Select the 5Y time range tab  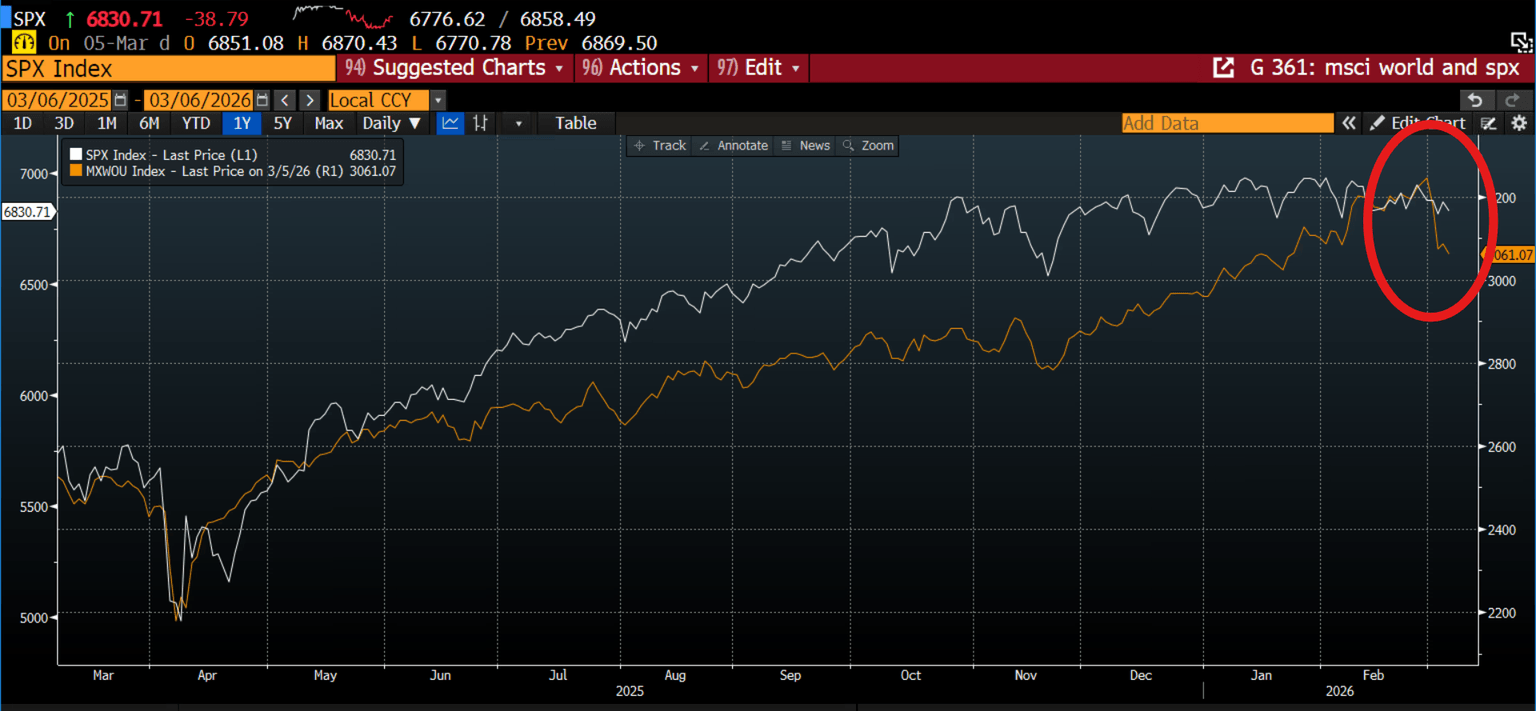pyautogui.click(x=283, y=123)
